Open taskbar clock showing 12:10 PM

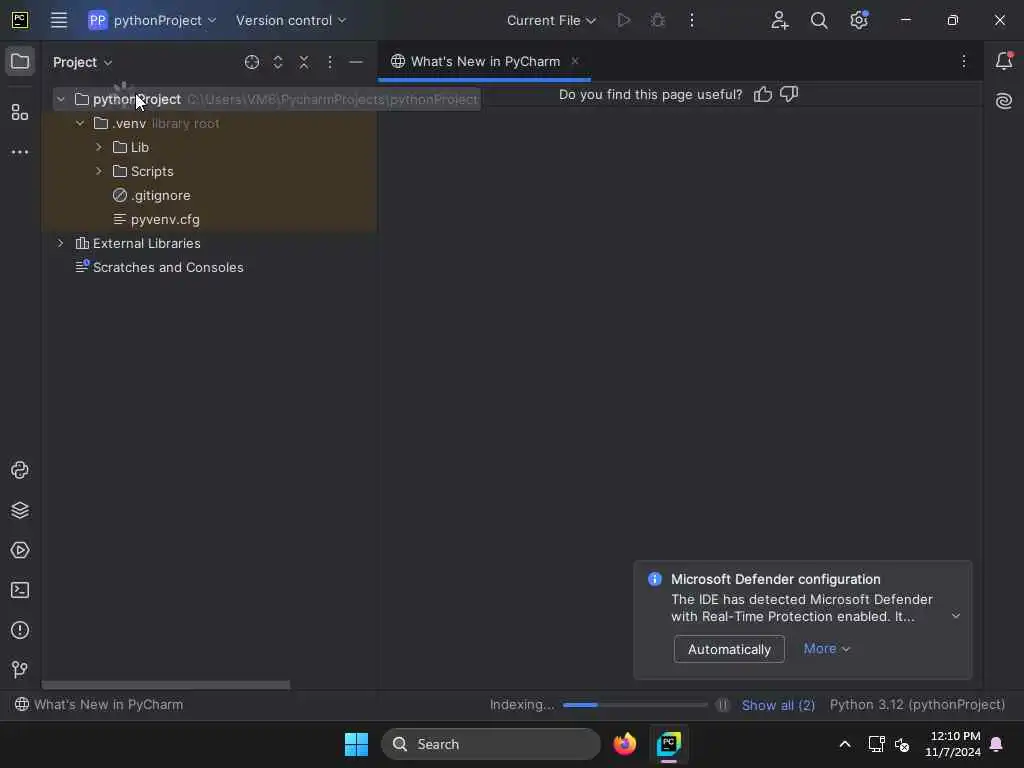953,744
